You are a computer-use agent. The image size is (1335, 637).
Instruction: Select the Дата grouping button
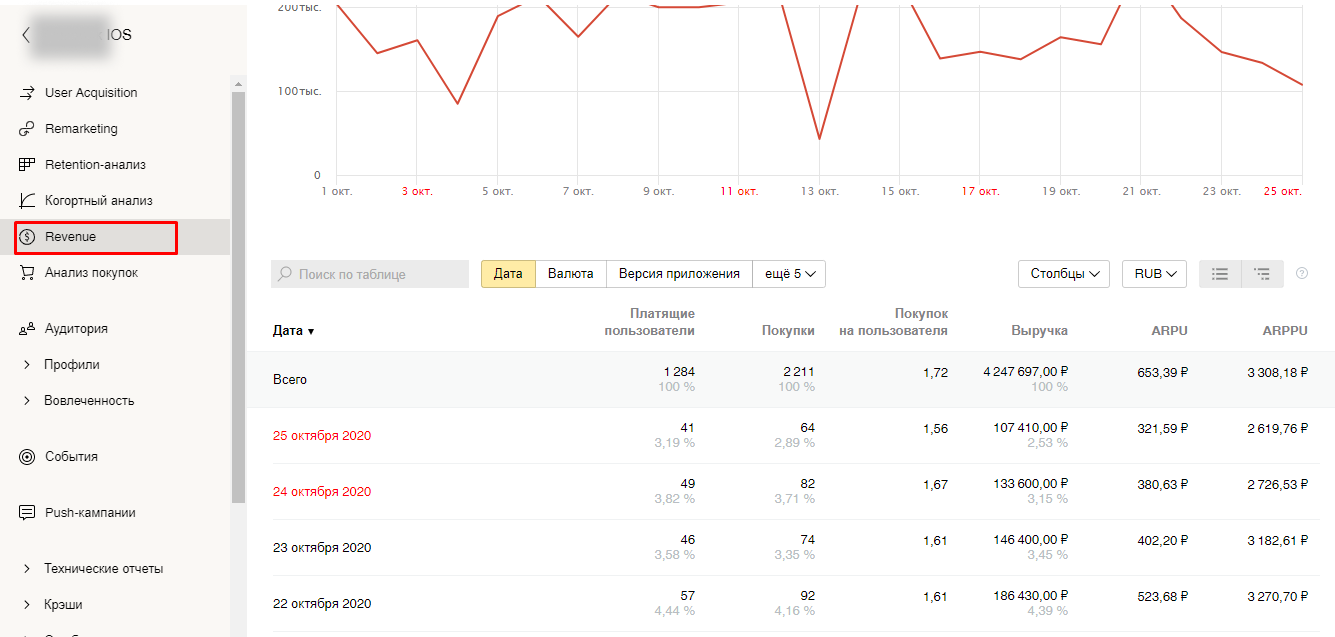[508, 274]
